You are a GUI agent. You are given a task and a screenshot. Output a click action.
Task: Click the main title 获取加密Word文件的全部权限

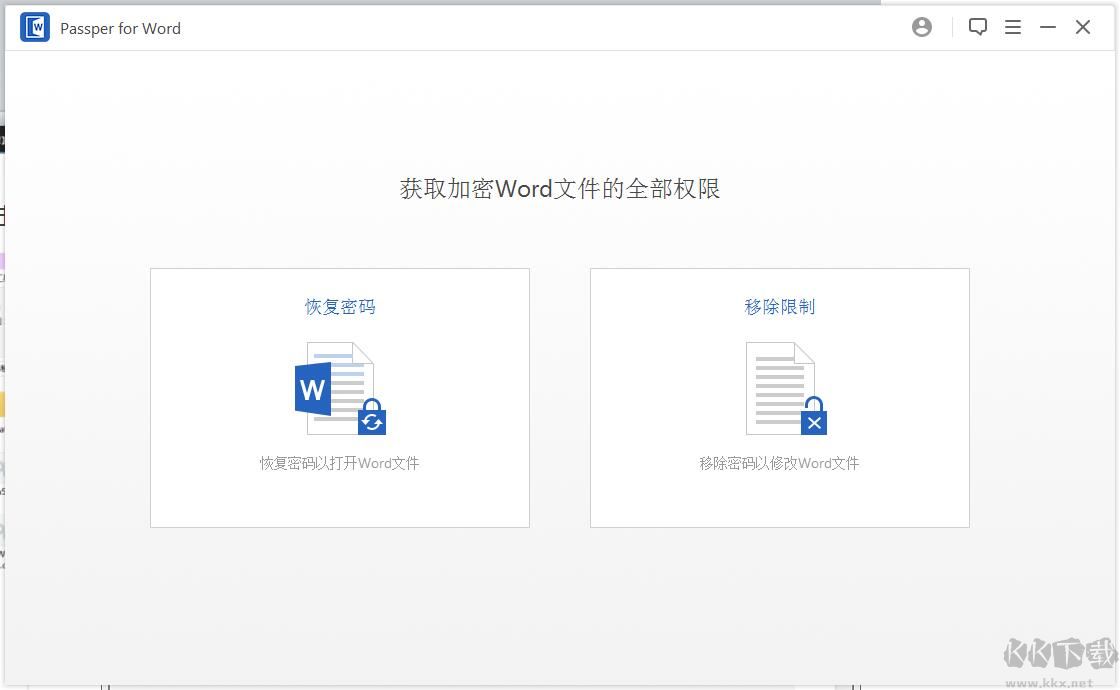560,188
